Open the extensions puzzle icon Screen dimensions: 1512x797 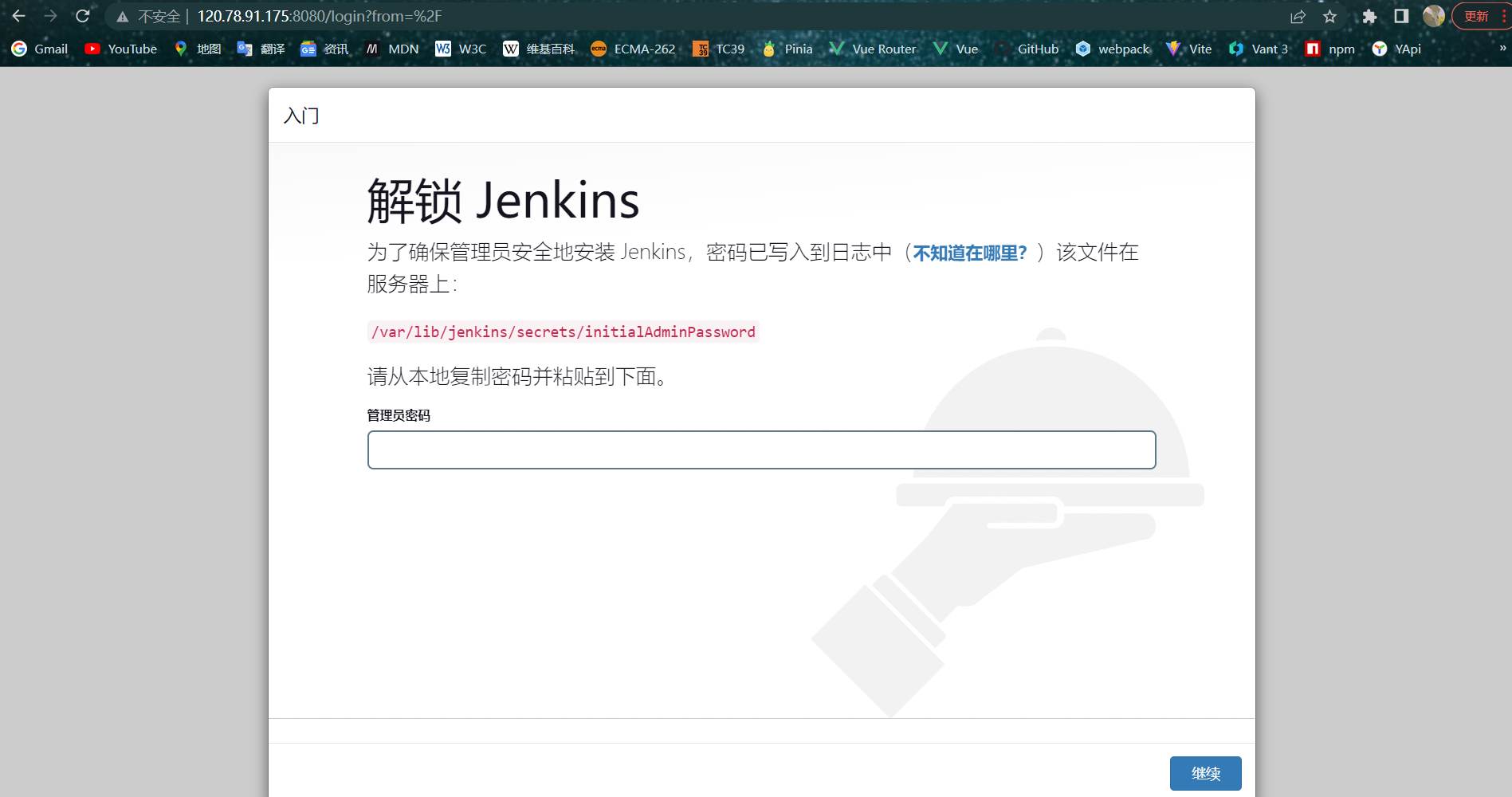point(1369,17)
